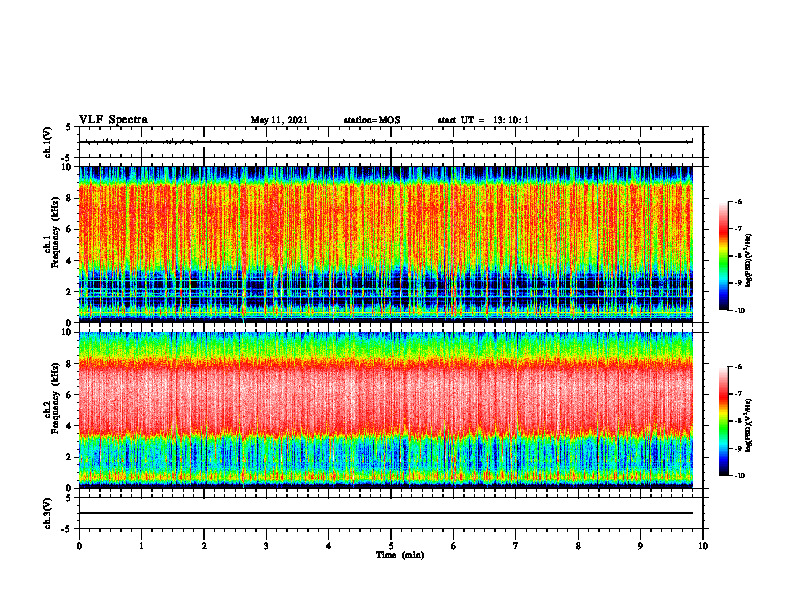Click the ch.2 spectrogram color bar
This screenshot has height=612, width=792.
point(724,421)
